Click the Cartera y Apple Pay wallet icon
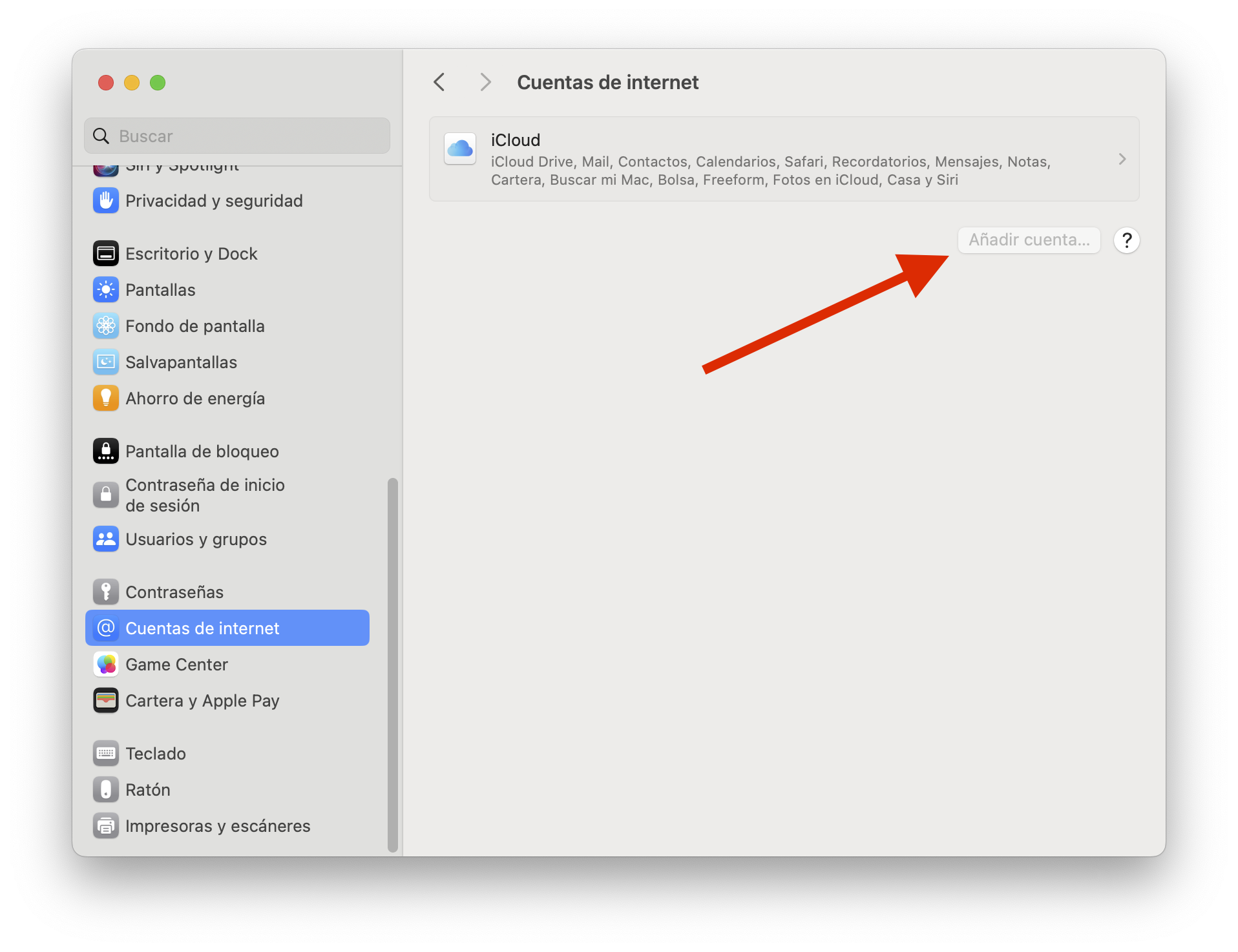Viewport: 1238px width, 952px height. click(x=106, y=701)
